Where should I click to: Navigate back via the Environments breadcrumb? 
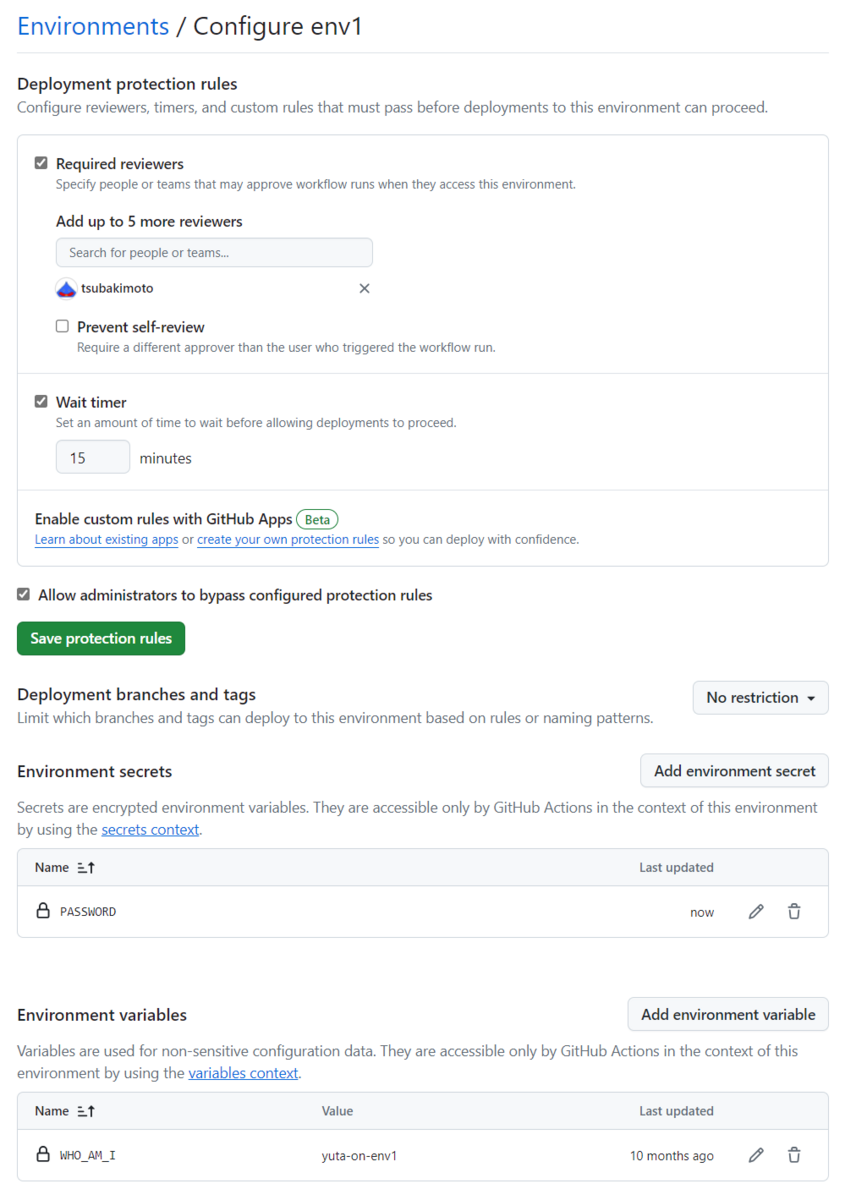(x=92, y=26)
